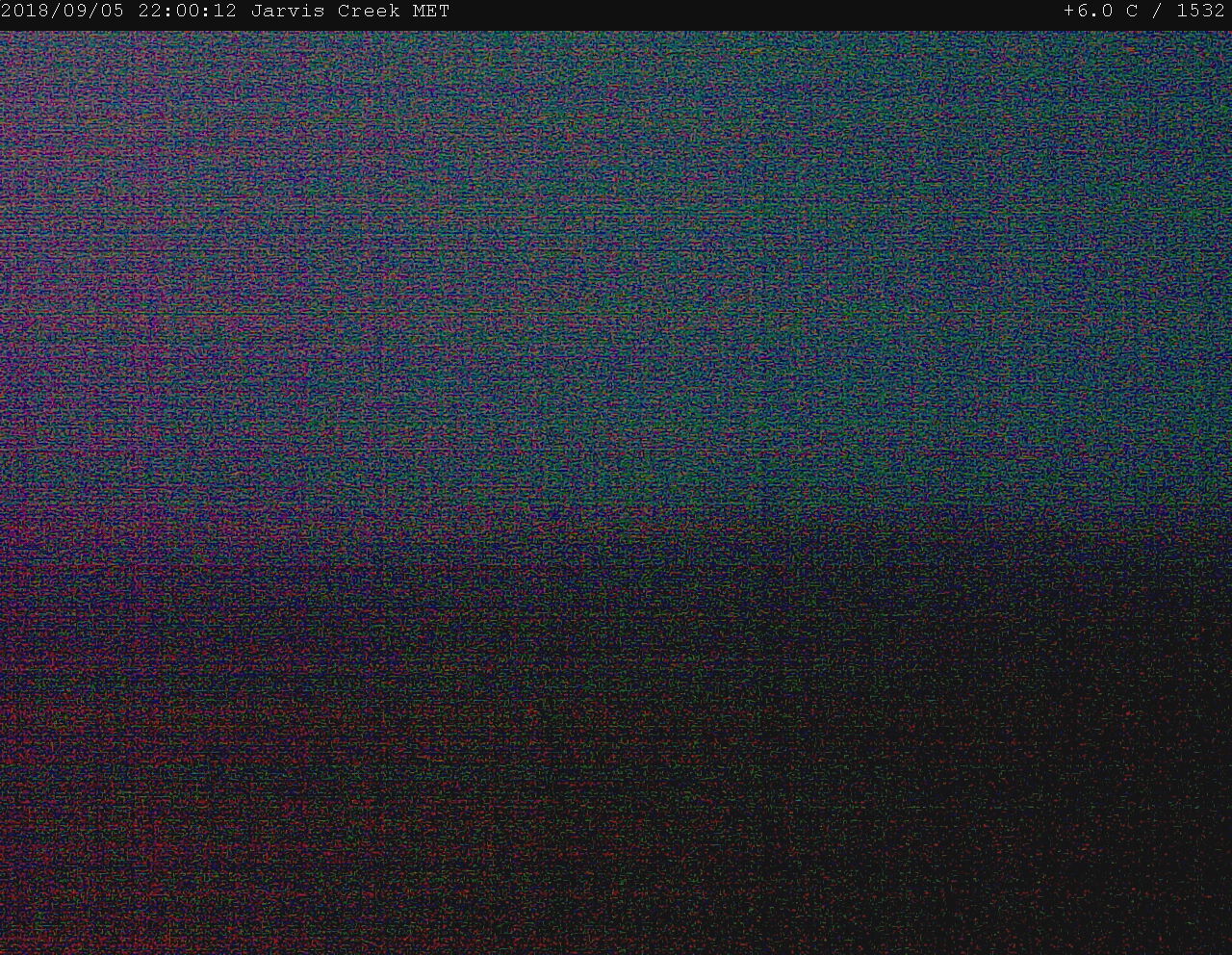Click the C unit letter after temperature
Image resolution: width=1232 pixels, height=955 pixels.
(1132, 12)
